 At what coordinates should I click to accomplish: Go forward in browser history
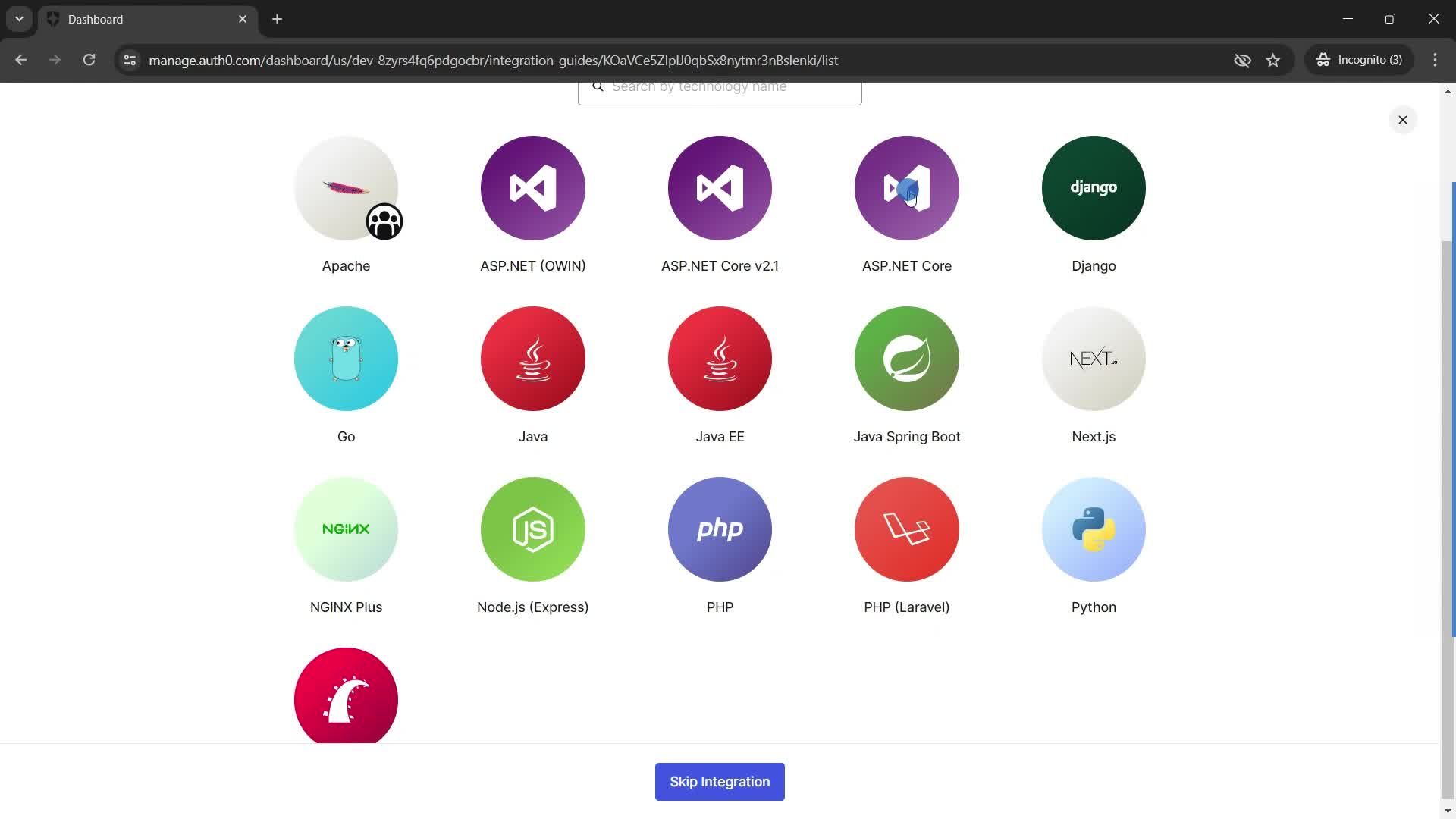[x=55, y=60]
